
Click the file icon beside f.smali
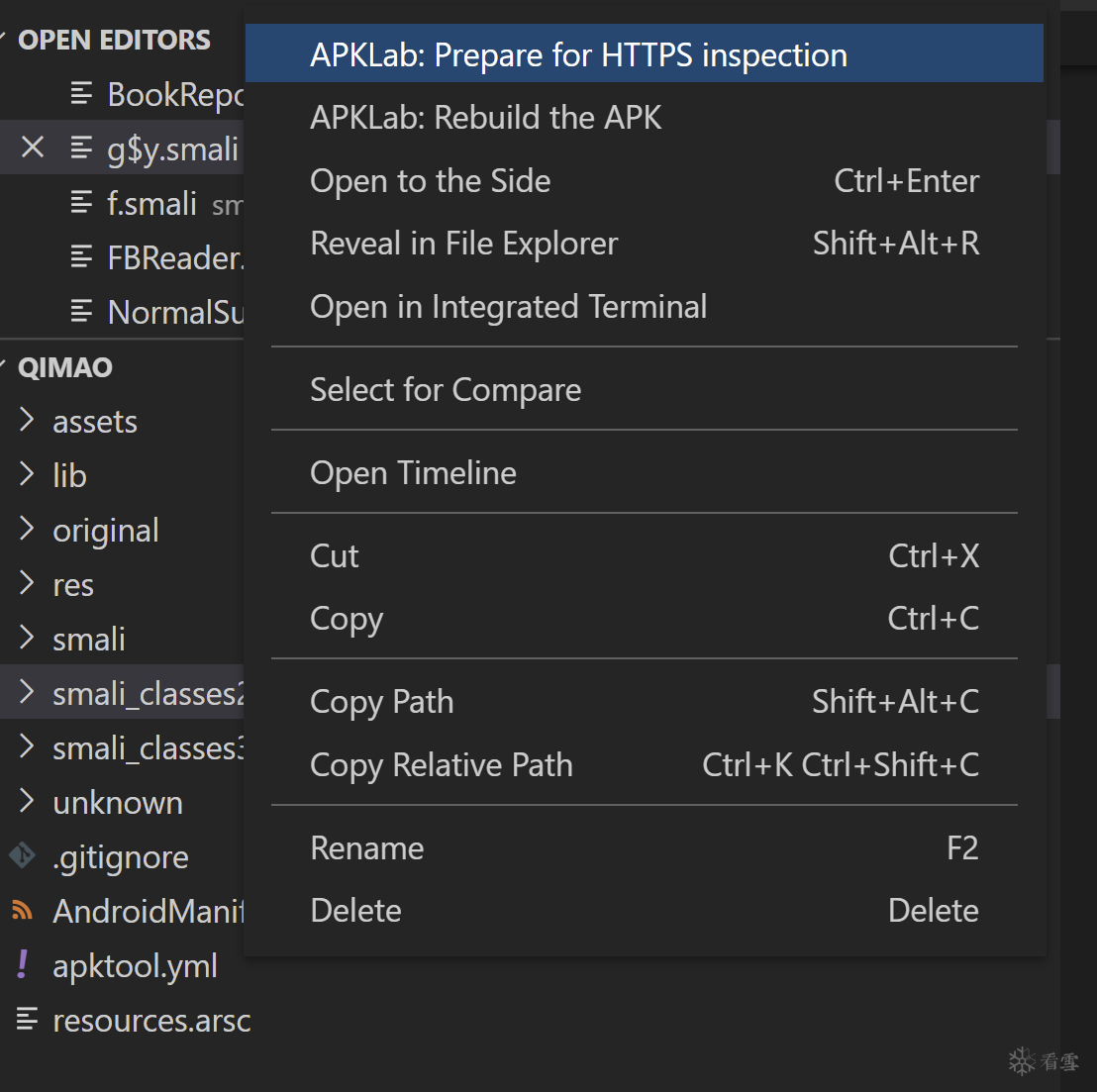click(81, 203)
